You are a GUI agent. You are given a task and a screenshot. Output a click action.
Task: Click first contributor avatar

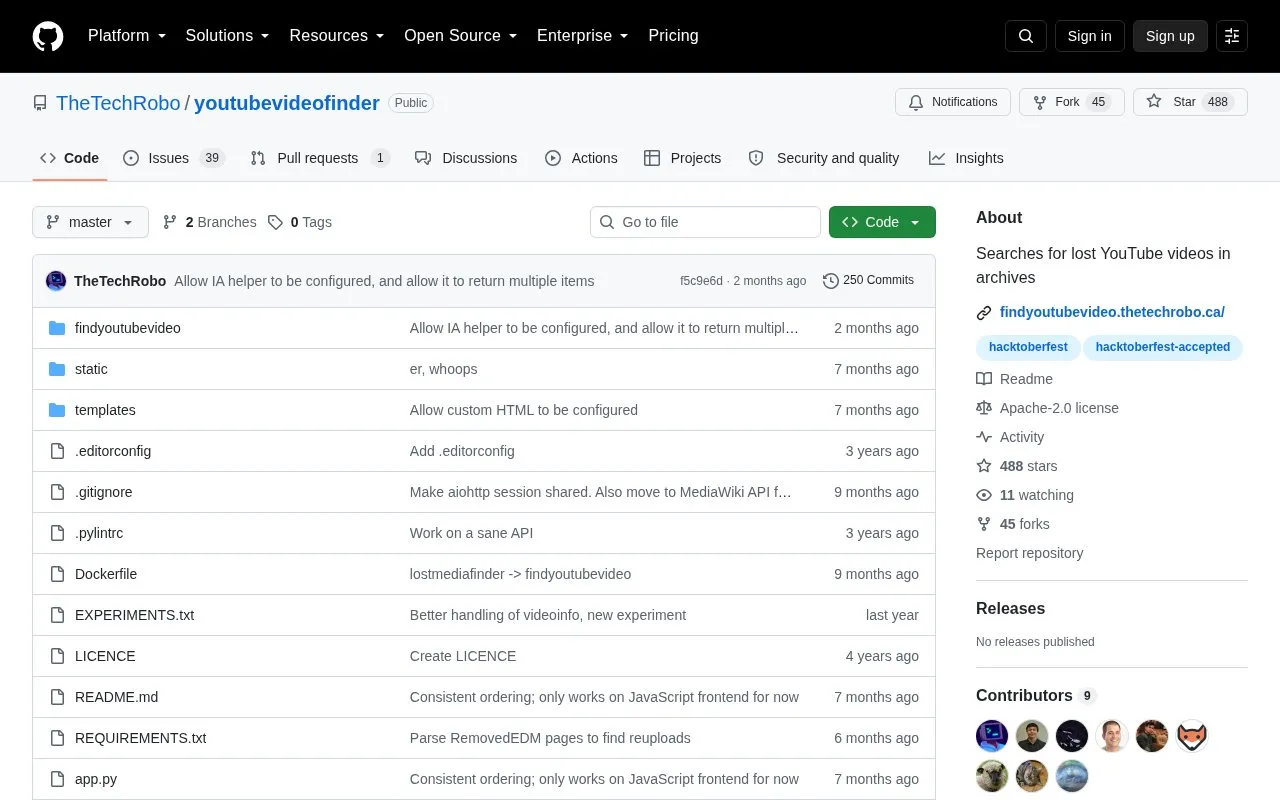992,736
